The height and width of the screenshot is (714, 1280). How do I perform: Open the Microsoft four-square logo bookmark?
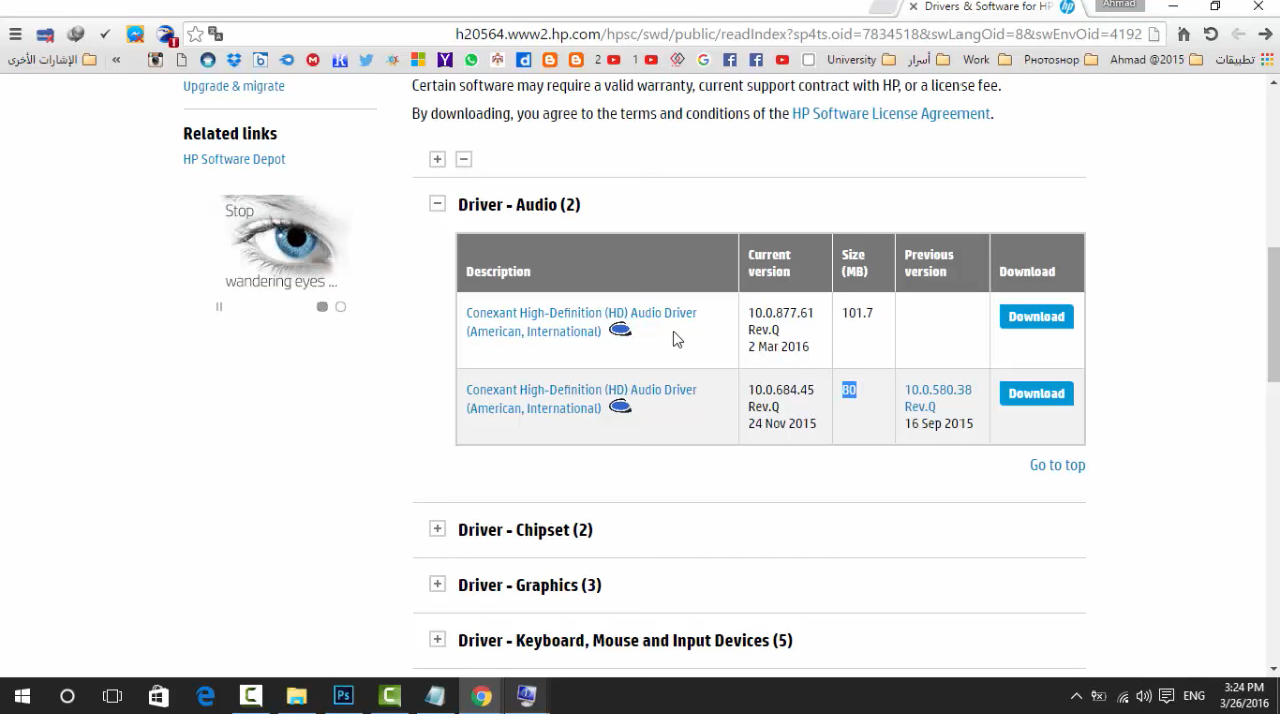pyautogui.click(x=418, y=60)
